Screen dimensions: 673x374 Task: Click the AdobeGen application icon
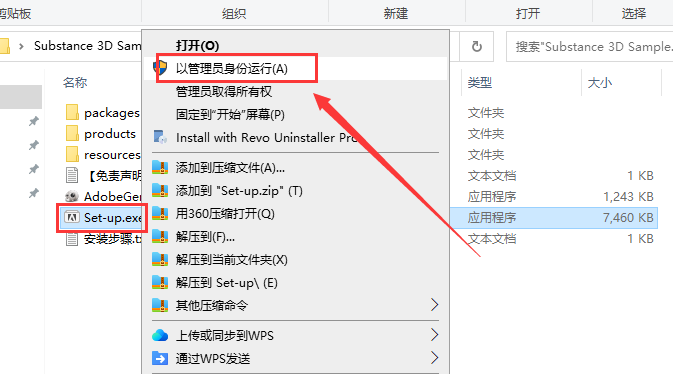click(72, 196)
